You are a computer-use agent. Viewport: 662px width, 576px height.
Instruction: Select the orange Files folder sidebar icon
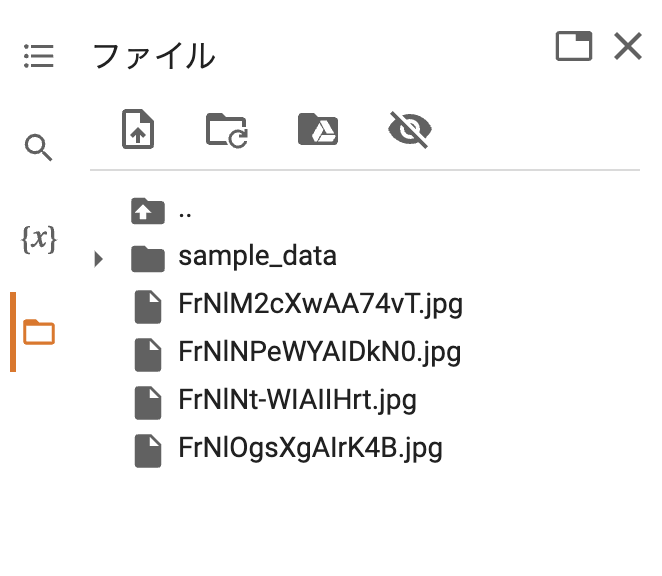(x=38, y=332)
